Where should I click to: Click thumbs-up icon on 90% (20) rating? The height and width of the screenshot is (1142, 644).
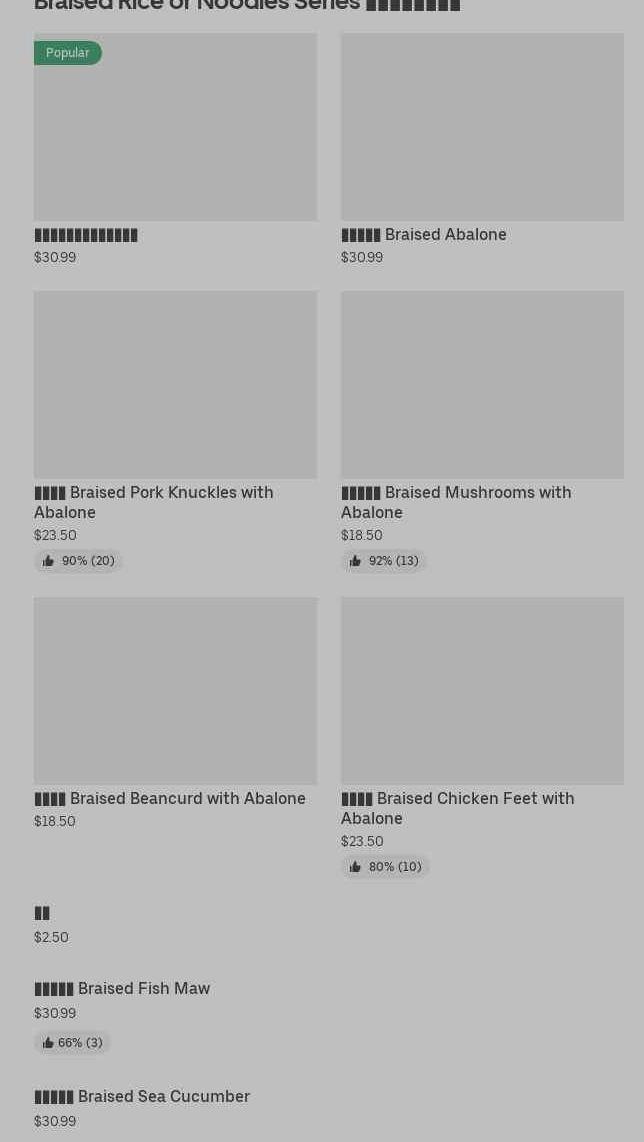pyautogui.click(x=48, y=561)
